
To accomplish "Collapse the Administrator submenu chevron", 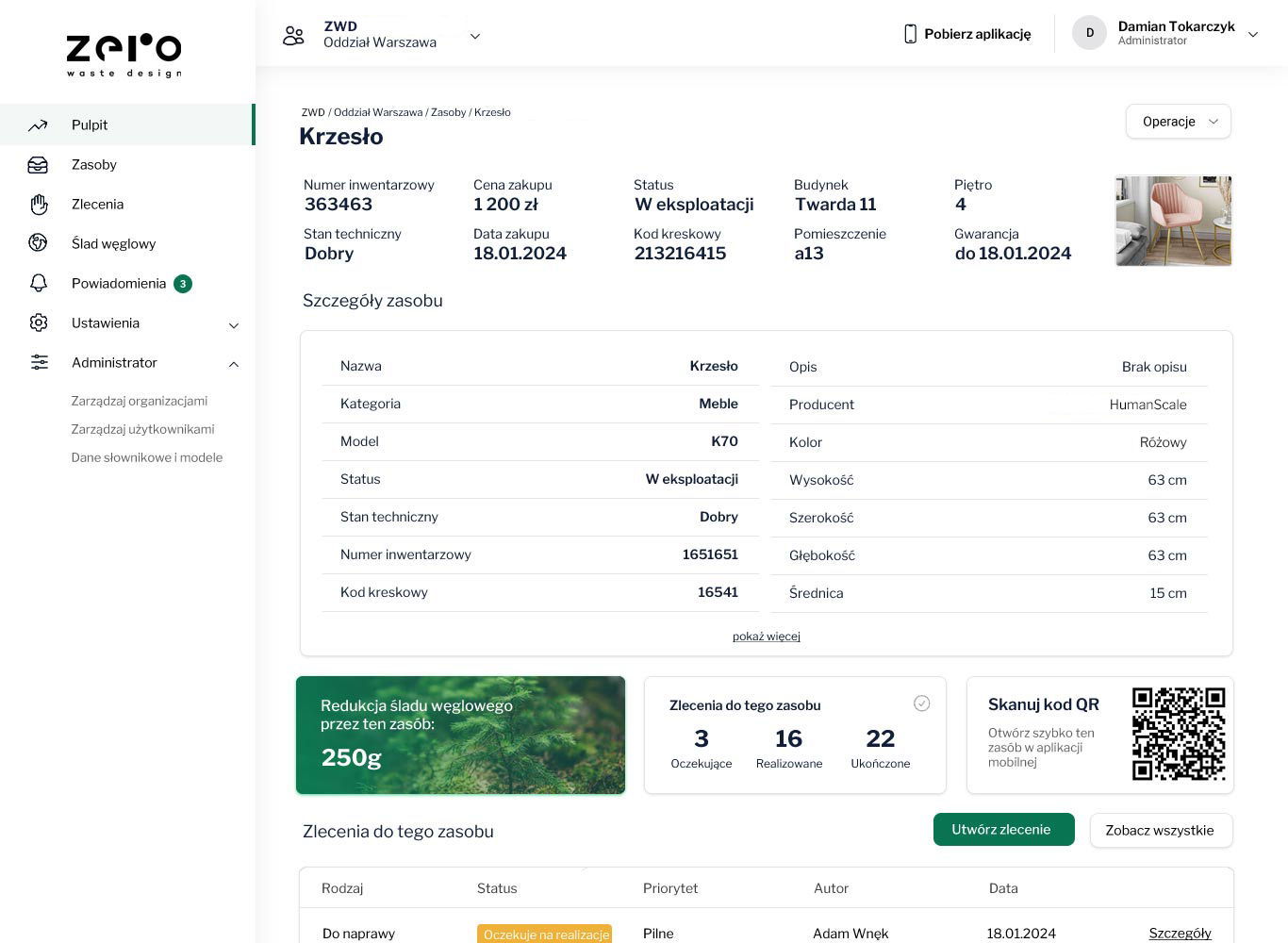I will click(234, 364).
